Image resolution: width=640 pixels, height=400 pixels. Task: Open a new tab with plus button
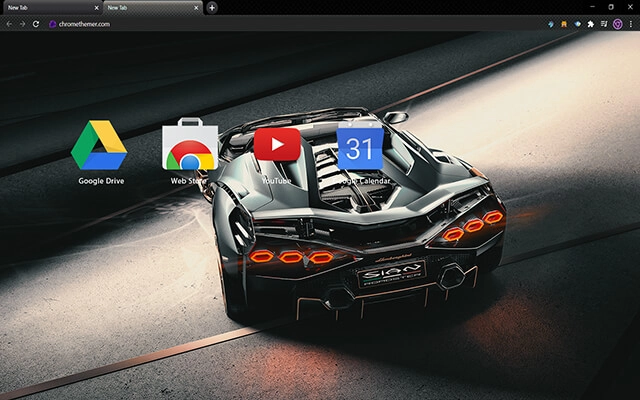click(x=212, y=8)
